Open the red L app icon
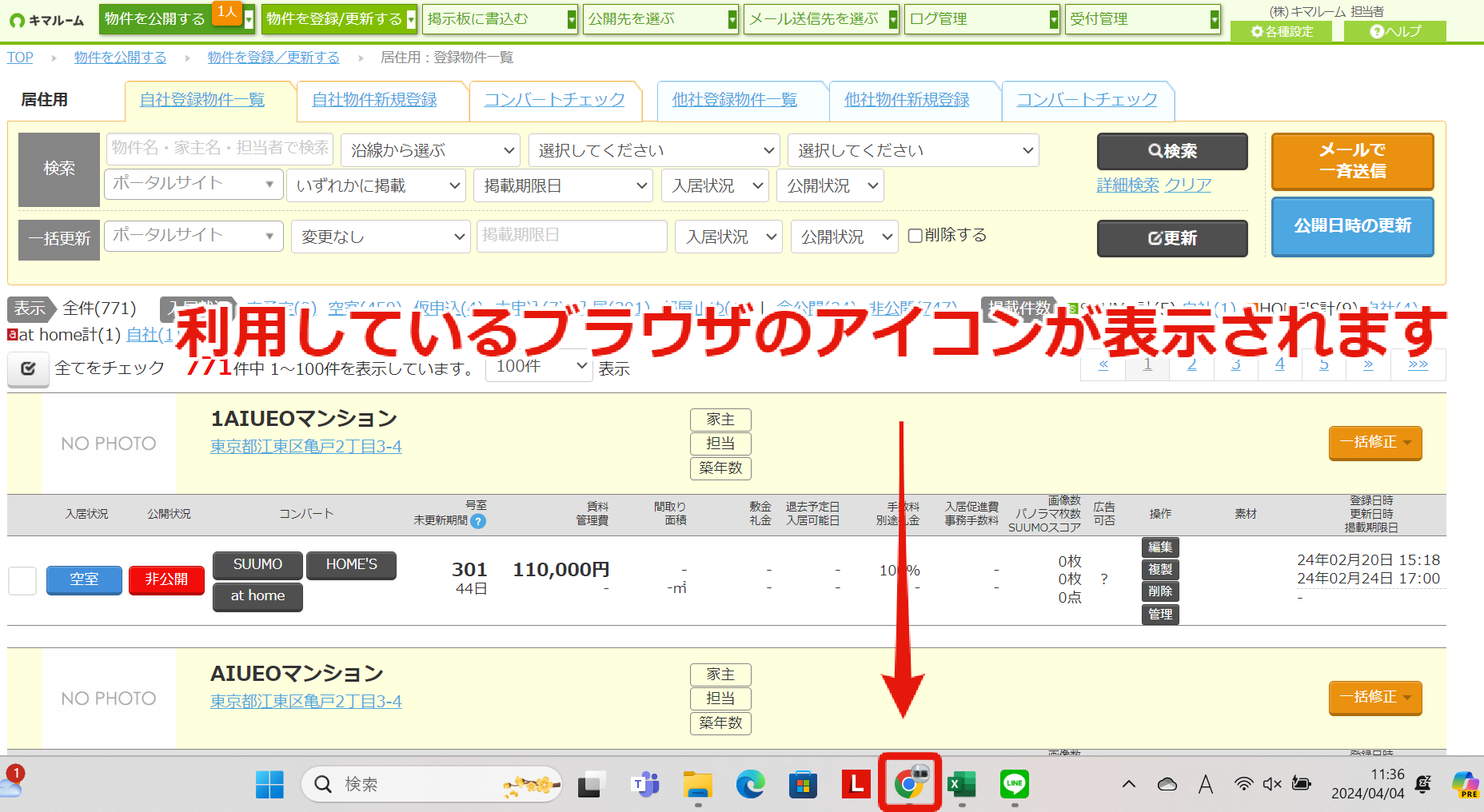The width and height of the screenshot is (1484, 812). point(856,785)
